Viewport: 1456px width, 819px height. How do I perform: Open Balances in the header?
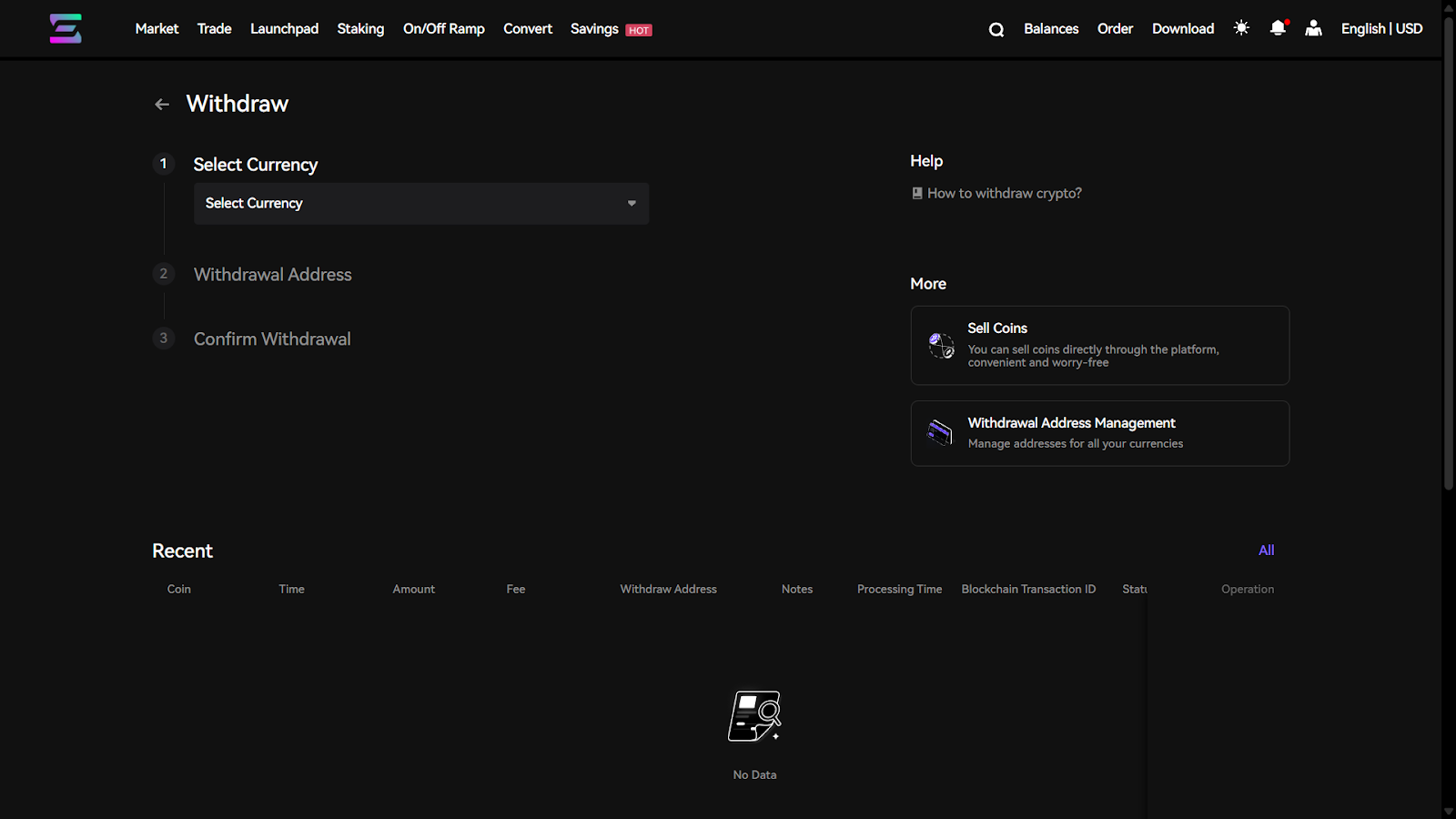coord(1051,29)
